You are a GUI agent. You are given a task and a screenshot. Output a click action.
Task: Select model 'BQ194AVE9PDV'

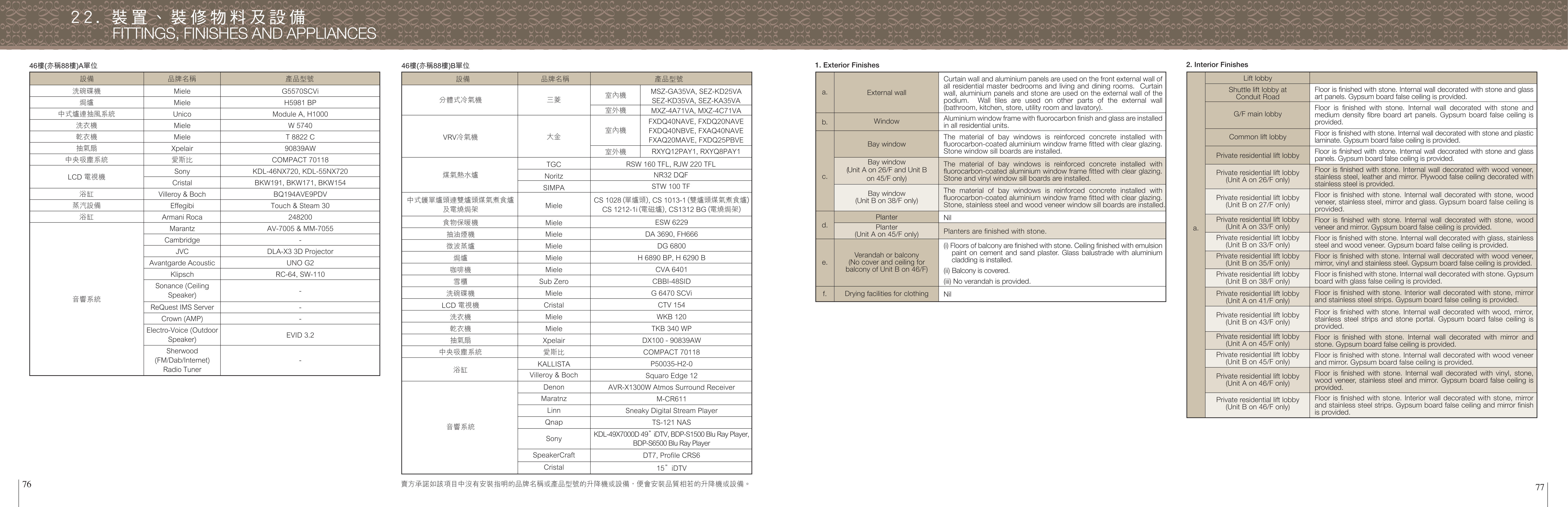coord(300,194)
